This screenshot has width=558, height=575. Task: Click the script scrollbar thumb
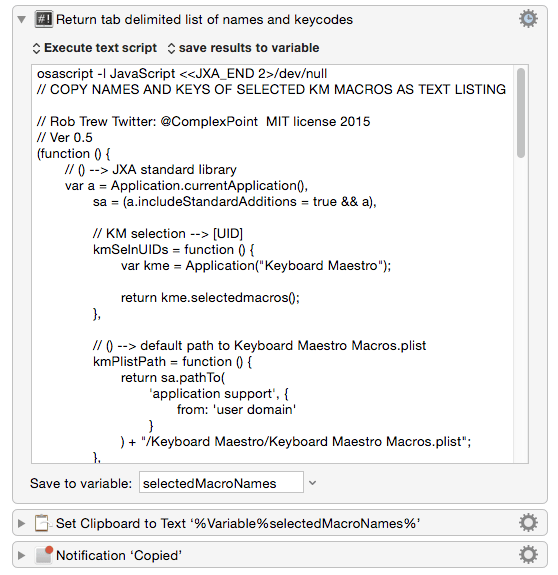521,113
